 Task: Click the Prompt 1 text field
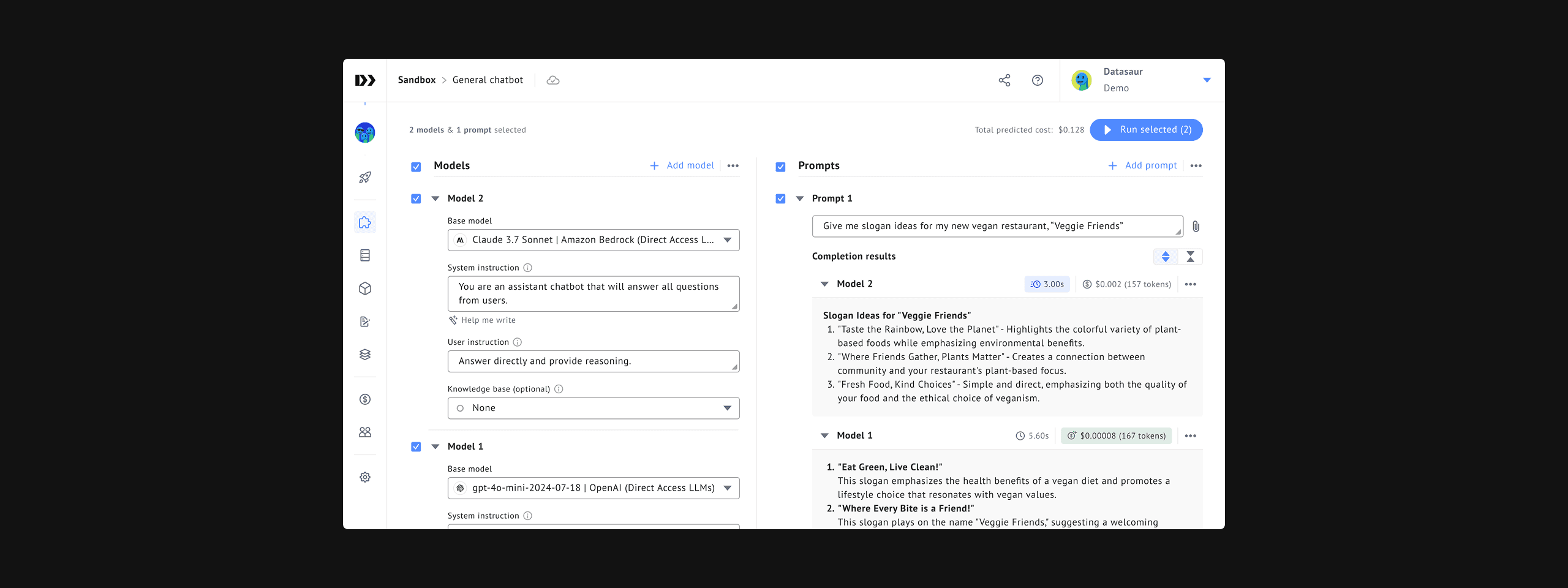click(998, 227)
